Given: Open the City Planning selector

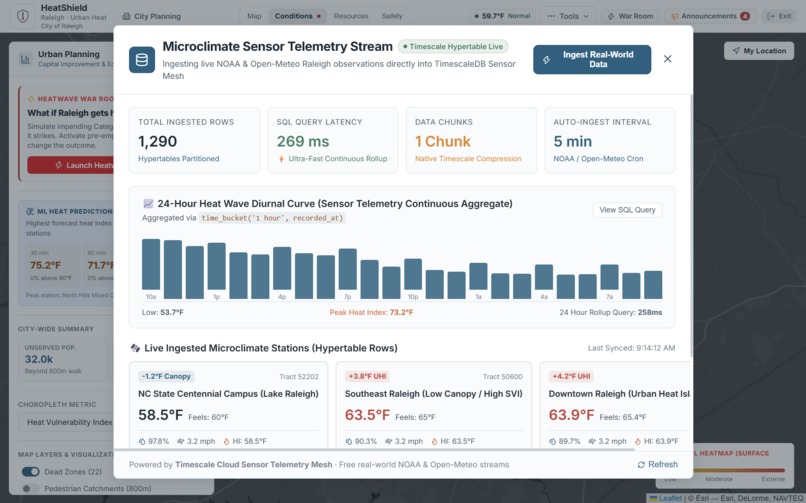Looking at the screenshot, I should tap(152, 16).
